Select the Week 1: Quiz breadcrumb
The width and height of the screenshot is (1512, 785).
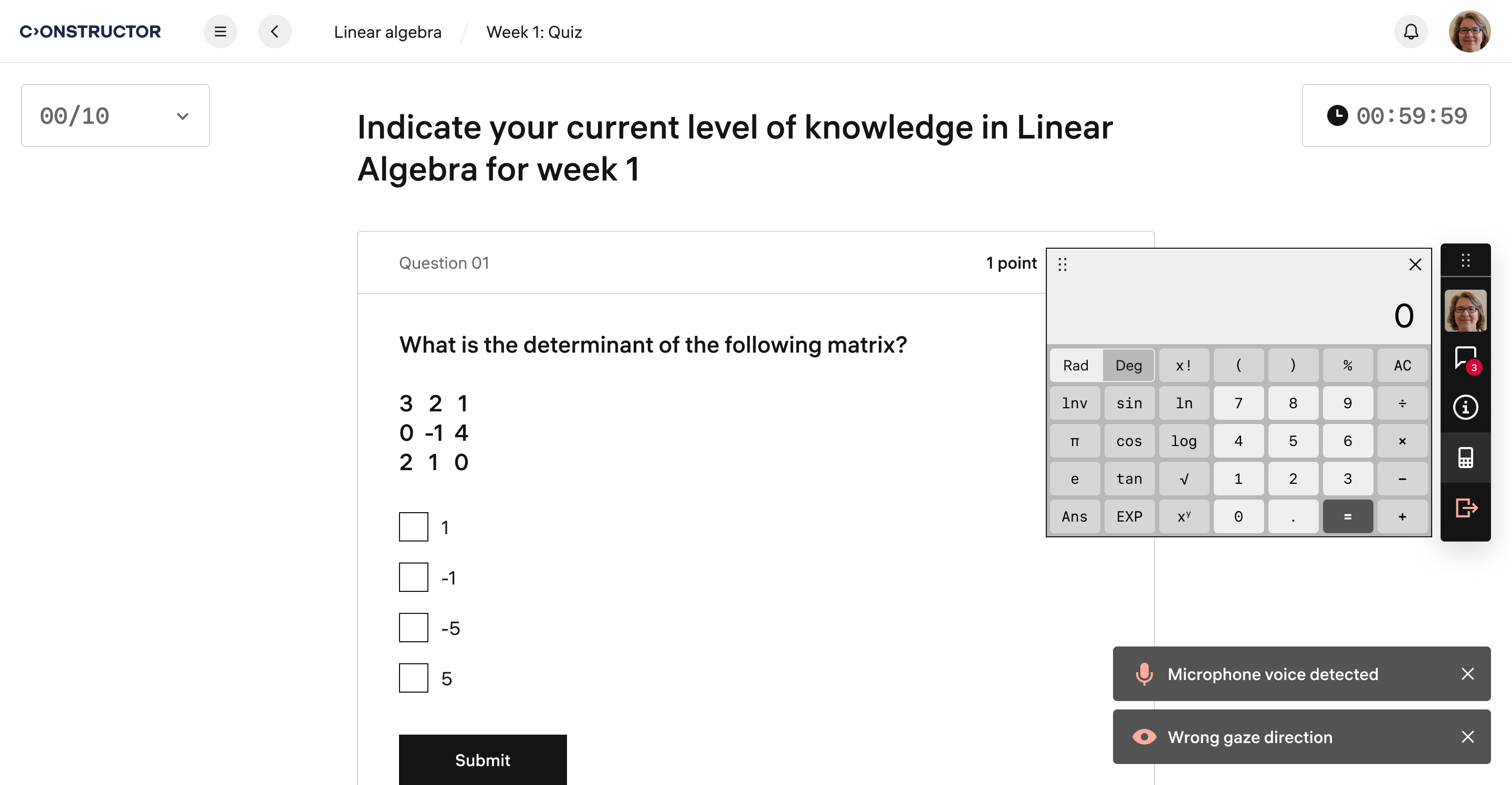click(x=534, y=31)
